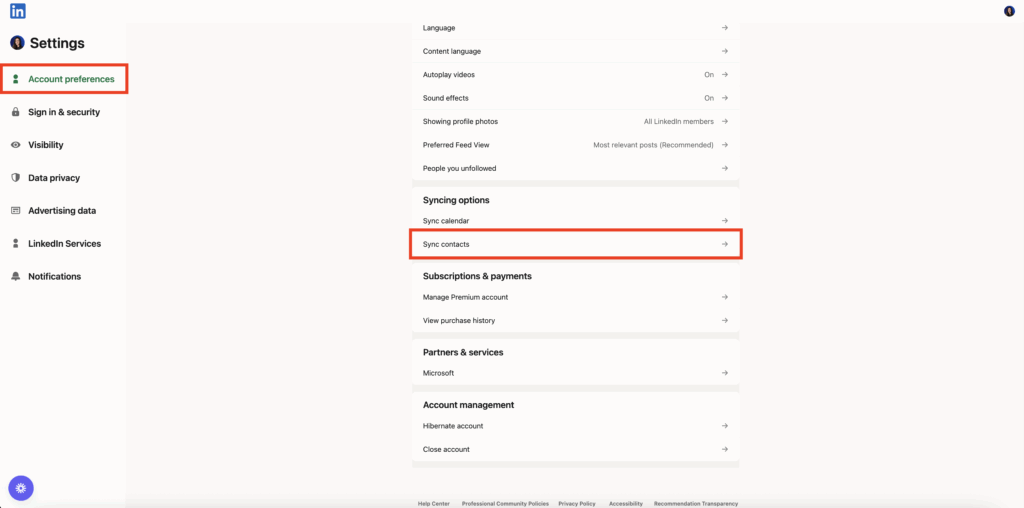1024x508 pixels.
Task: Expand the Language setting arrow
Action: pos(725,28)
